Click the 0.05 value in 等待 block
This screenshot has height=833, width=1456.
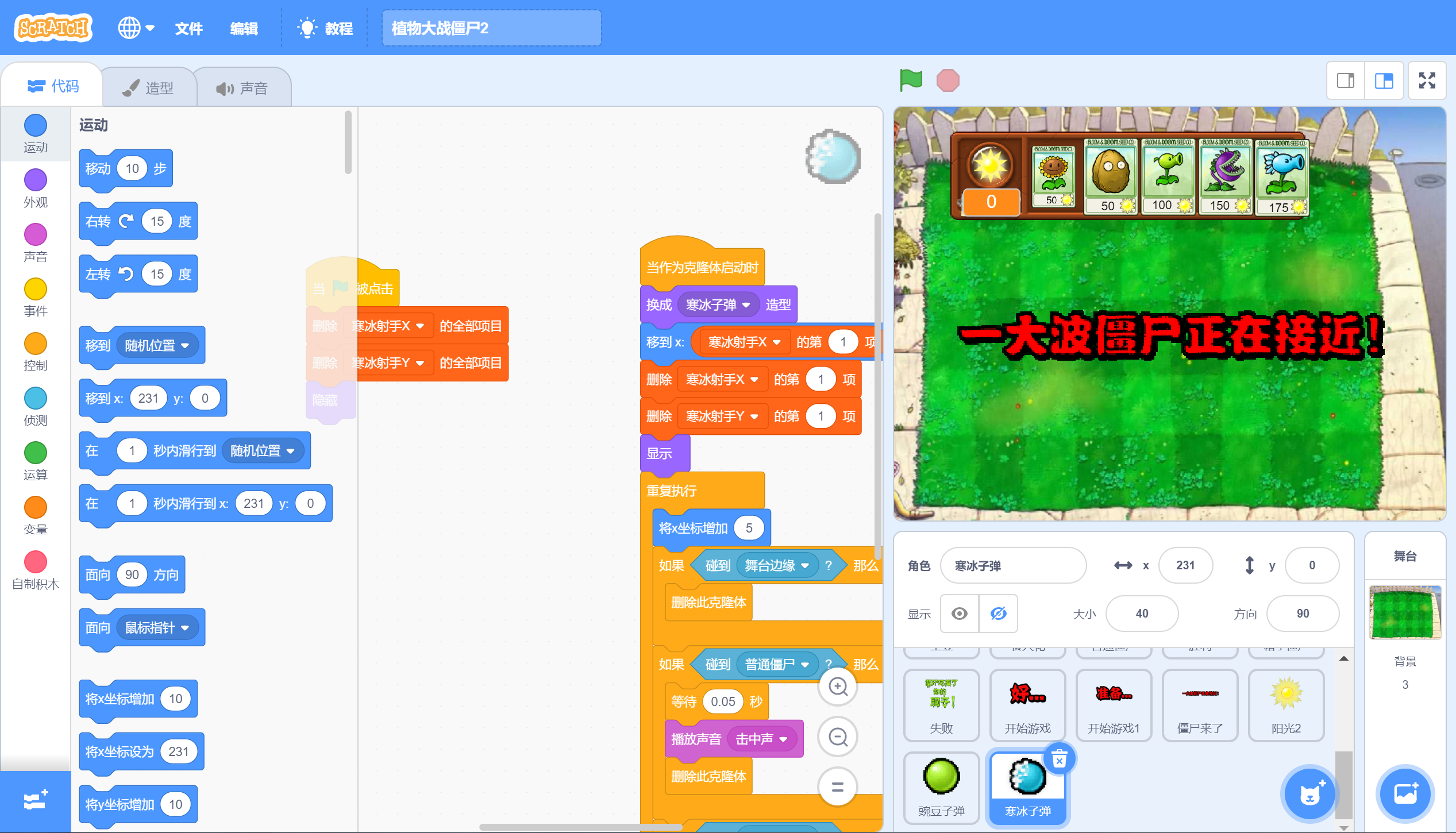(723, 701)
